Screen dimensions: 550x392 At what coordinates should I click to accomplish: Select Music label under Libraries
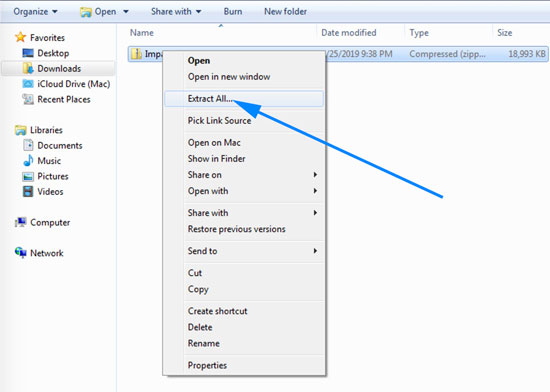49,161
